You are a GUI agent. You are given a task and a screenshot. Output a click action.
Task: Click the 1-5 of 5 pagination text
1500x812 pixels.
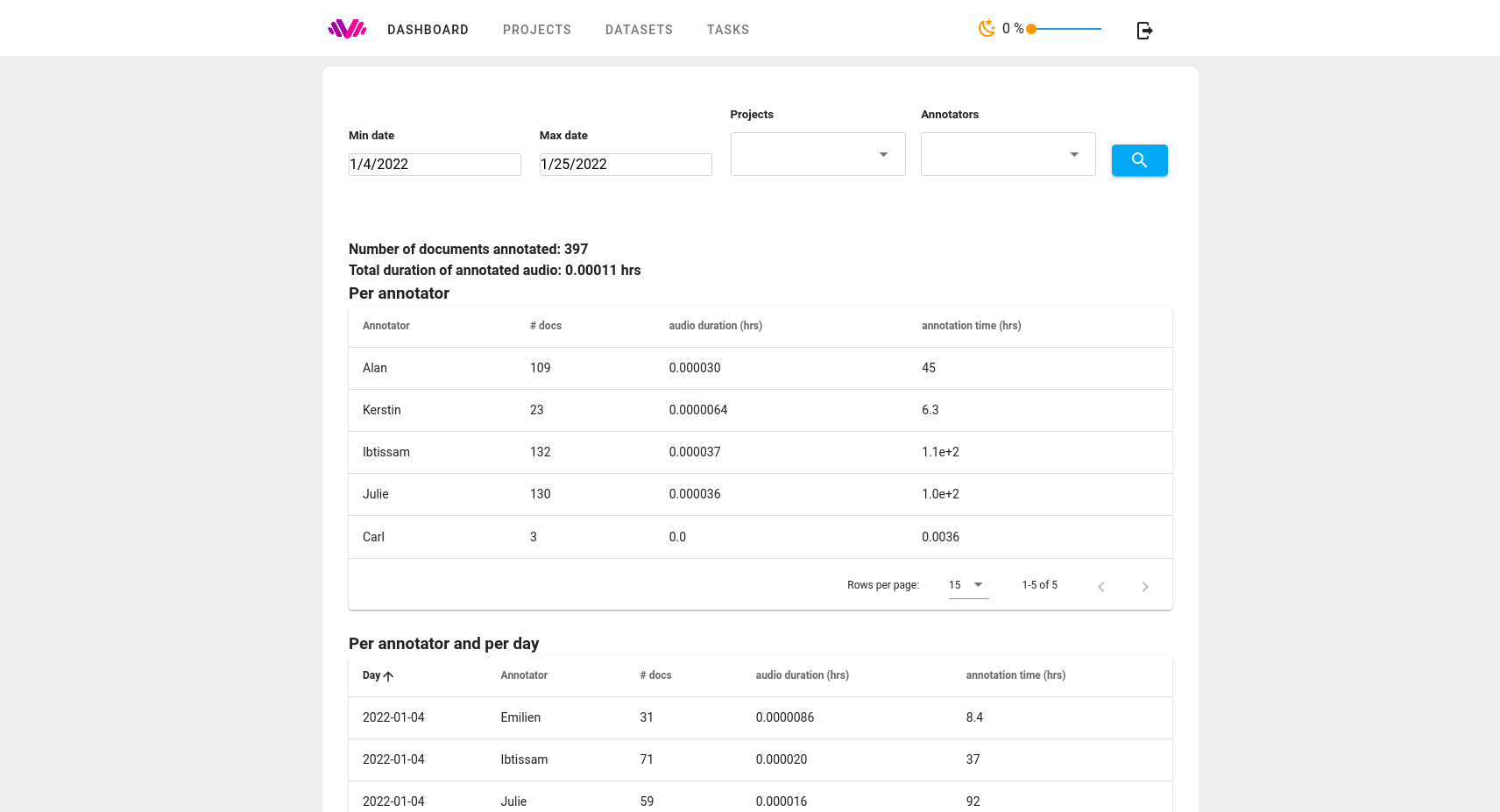(1039, 585)
